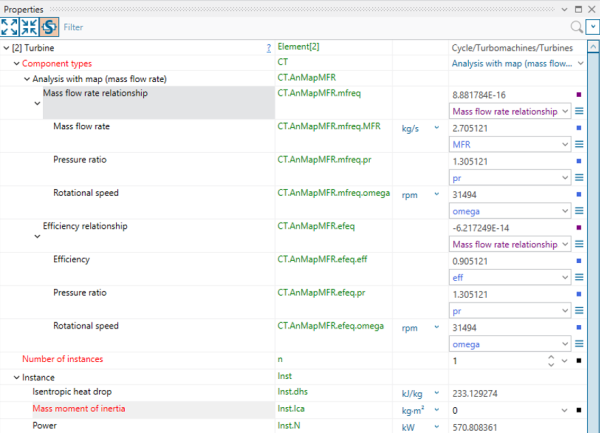This screenshot has width=600, height=433.
Task: Collapse the Efficiency relationship group
Action: point(37,236)
